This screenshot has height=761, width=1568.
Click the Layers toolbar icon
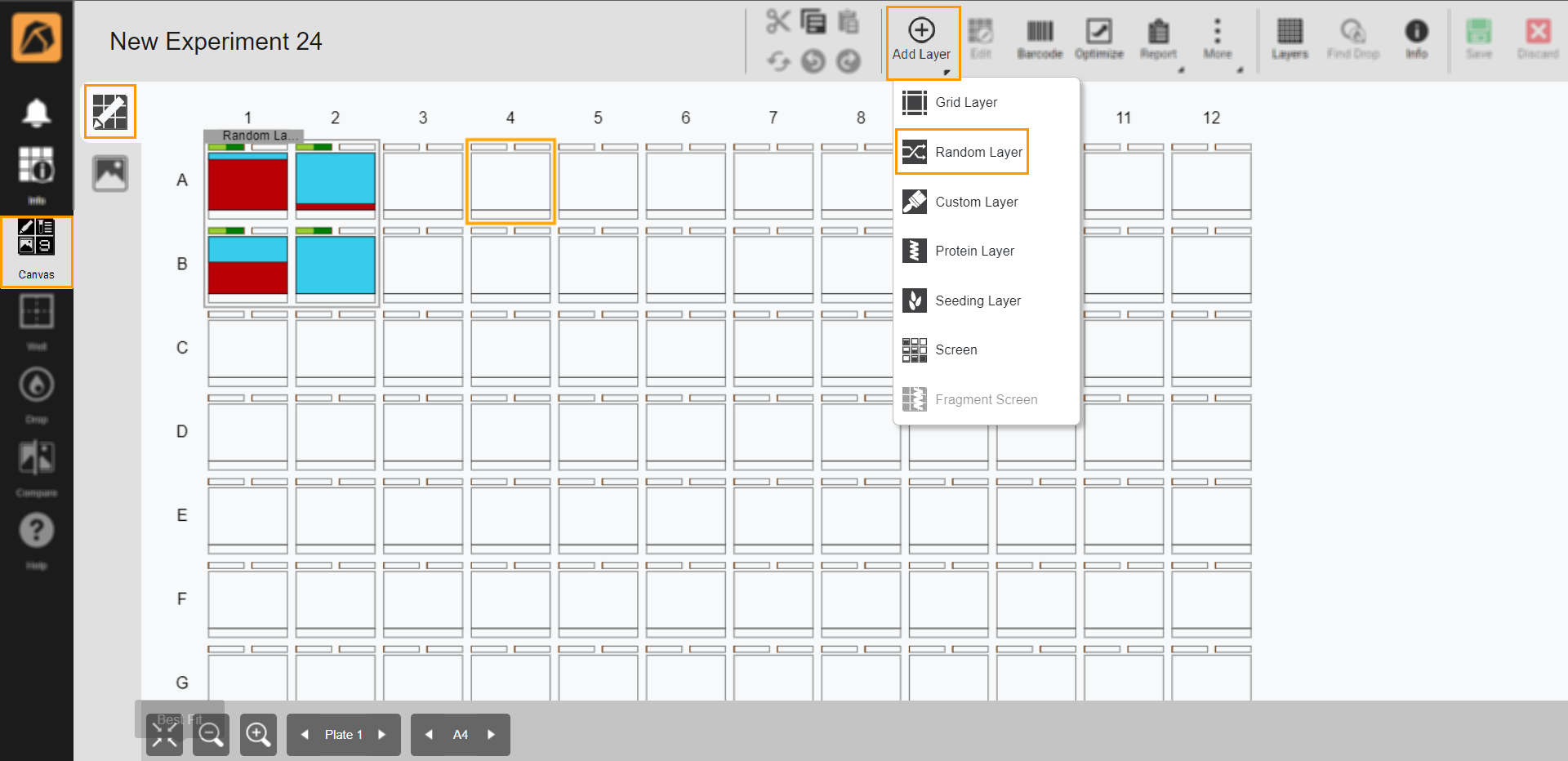pos(1290,37)
